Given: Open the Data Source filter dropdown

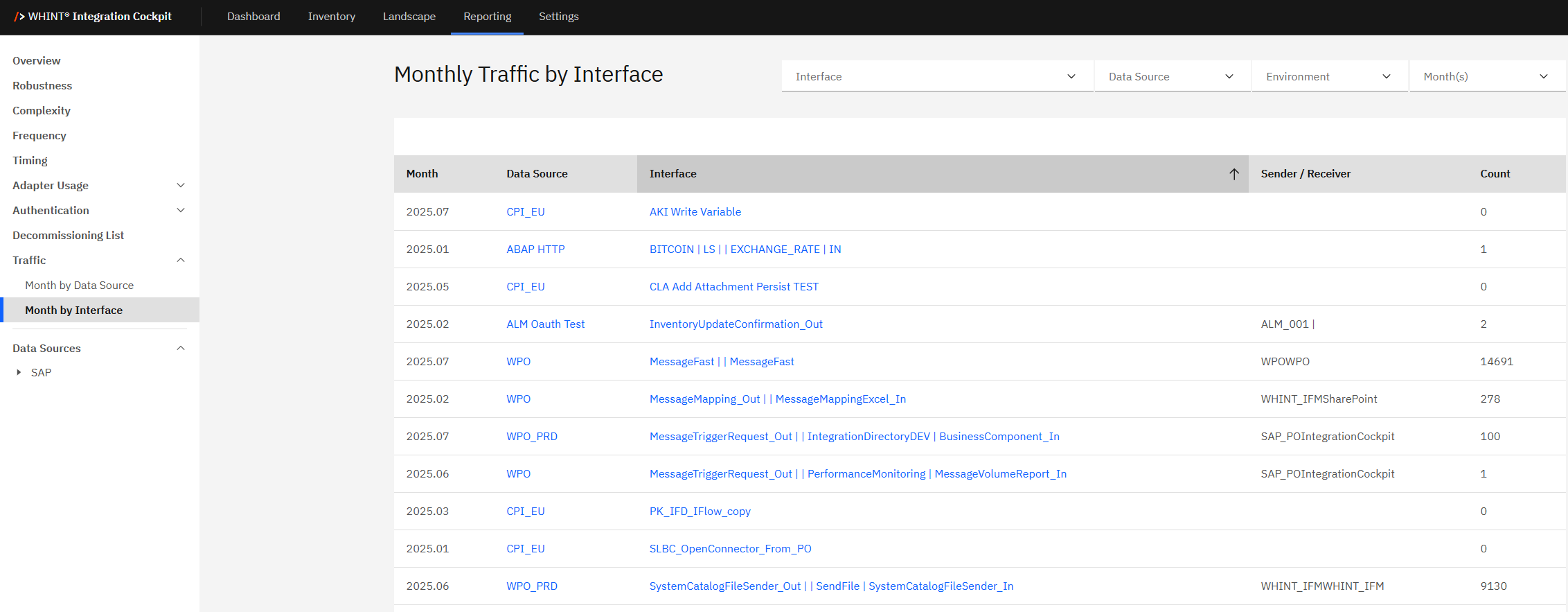Looking at the screenshot, I should [x=1172, y=77].
